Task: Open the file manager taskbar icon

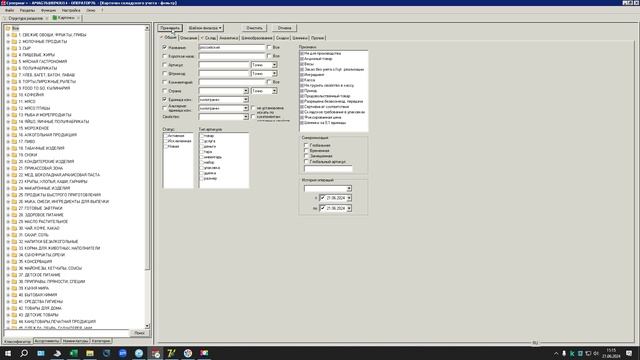Action: [90, 353]
